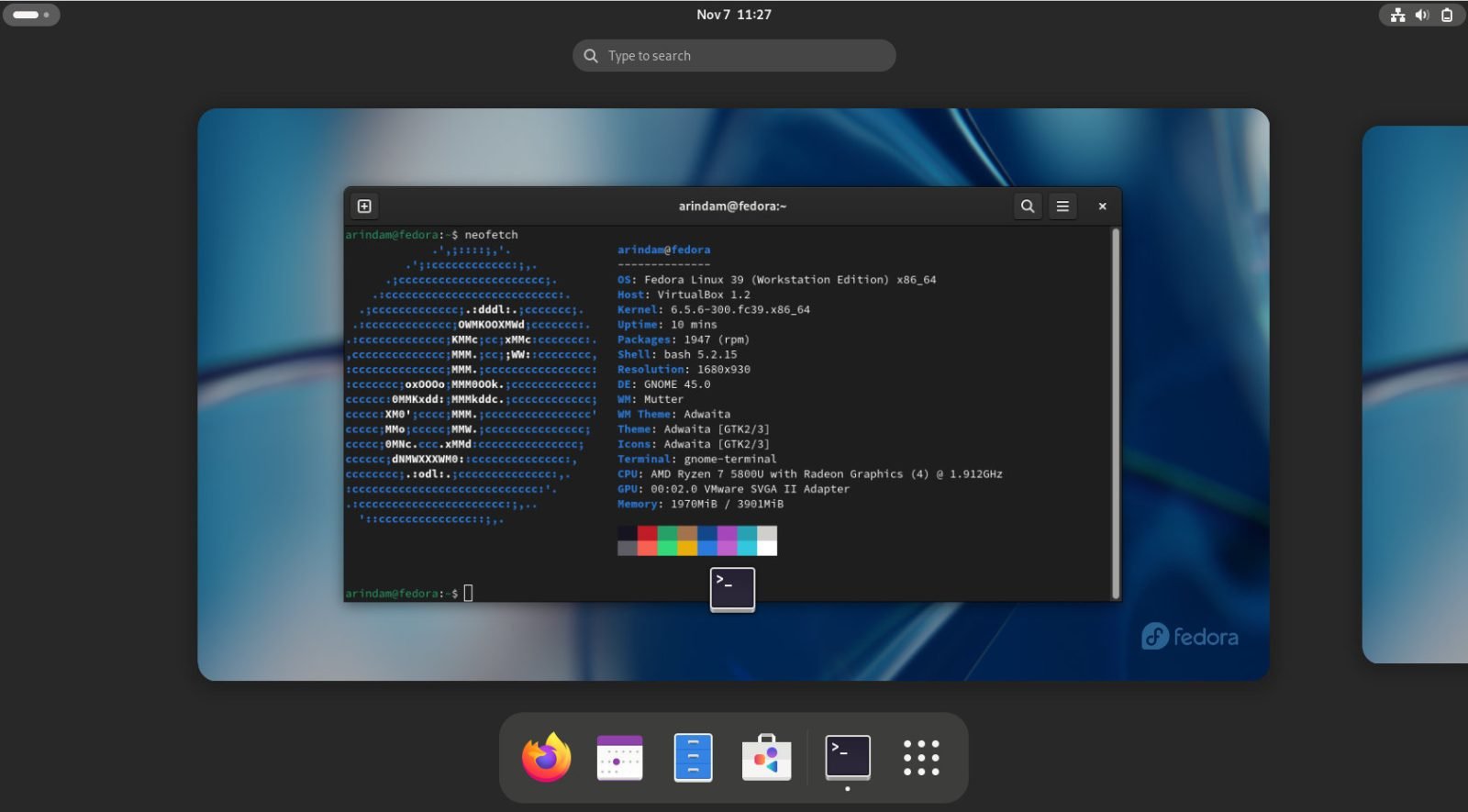
Task: Click the workspace indicator pill in top bar
Action: pos(31,15)
